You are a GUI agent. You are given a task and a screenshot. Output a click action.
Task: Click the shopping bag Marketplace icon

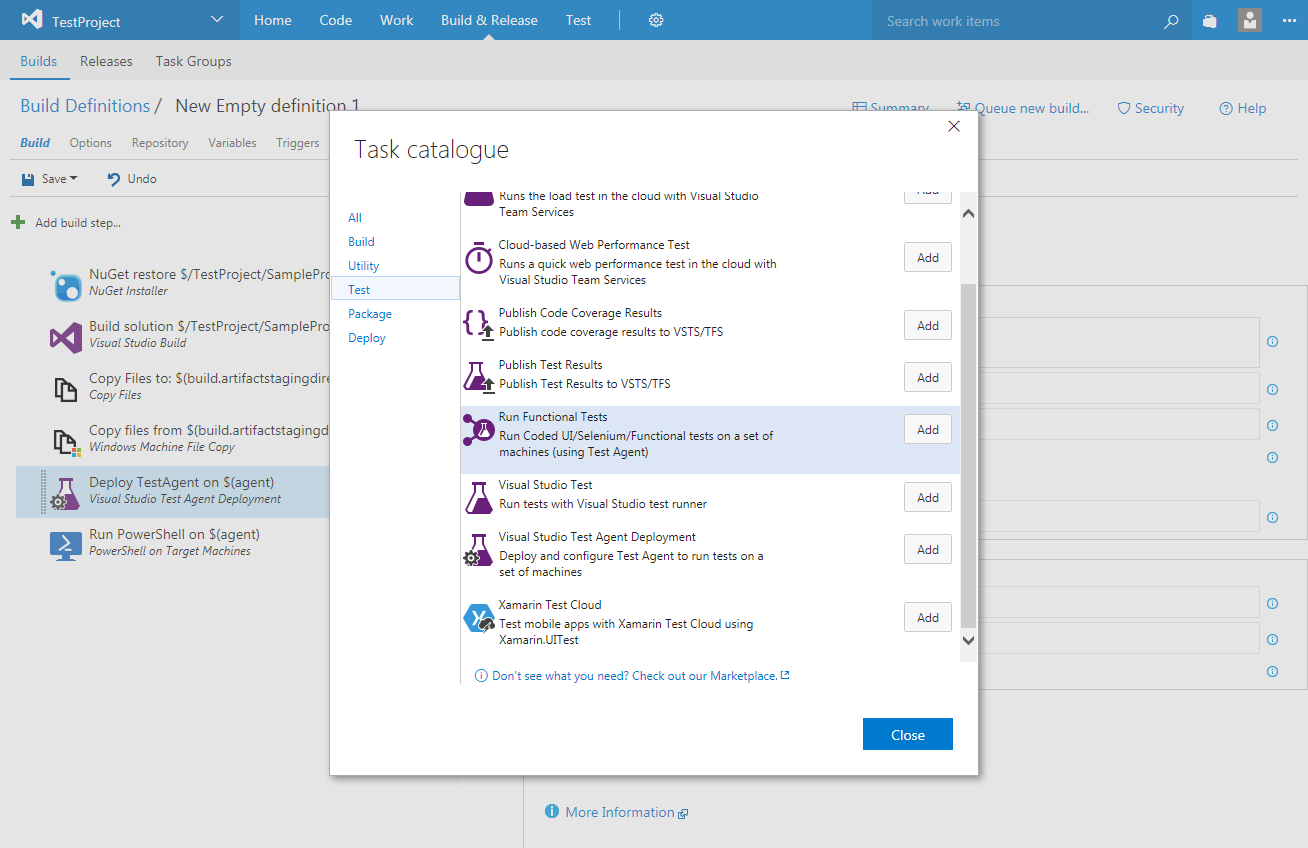[x=1210, y=21]
